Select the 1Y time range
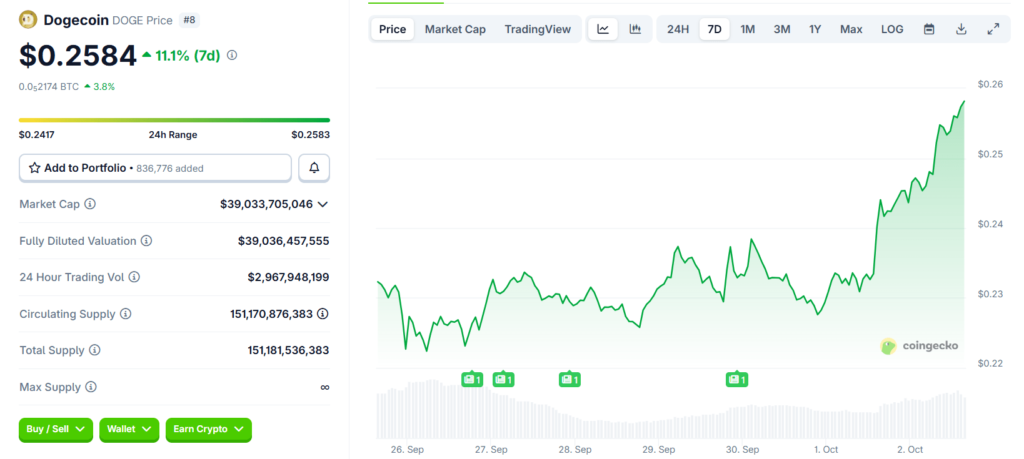Image resolution: width=1024 pixels, height=459 pixels. tap(815, 29)
